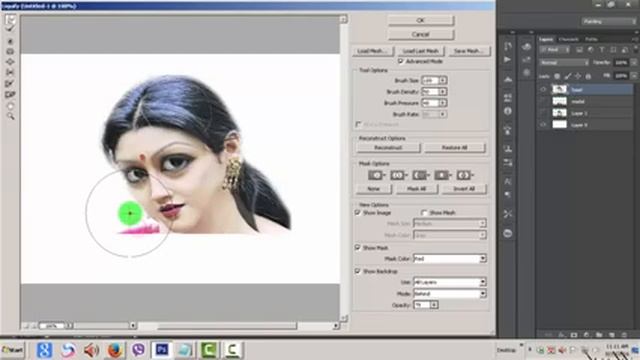Filter layers by shape type icon
The height and width of the screenshot is (360, 640).
tap(613, 50)
